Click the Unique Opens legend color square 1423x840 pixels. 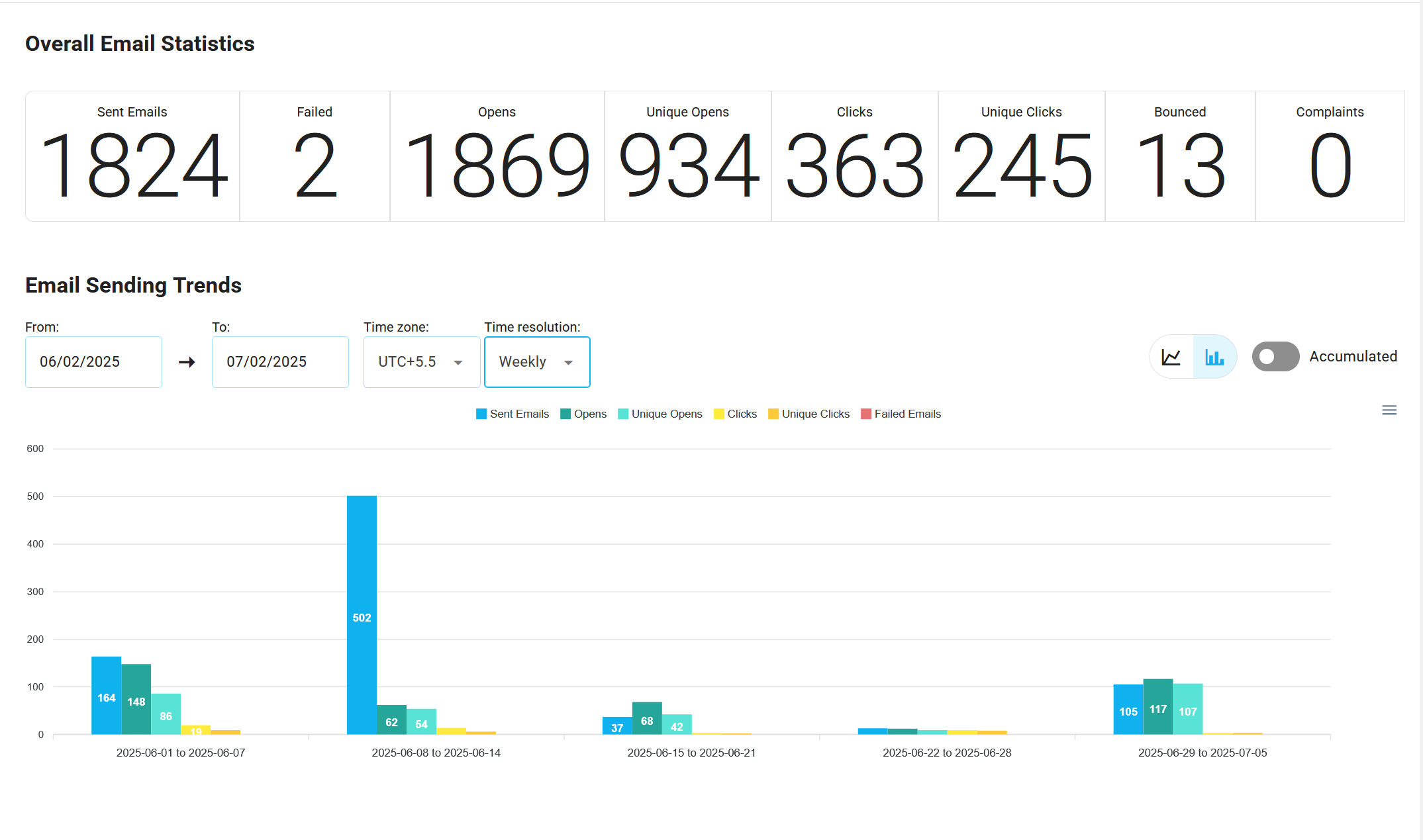click(622, 414)
